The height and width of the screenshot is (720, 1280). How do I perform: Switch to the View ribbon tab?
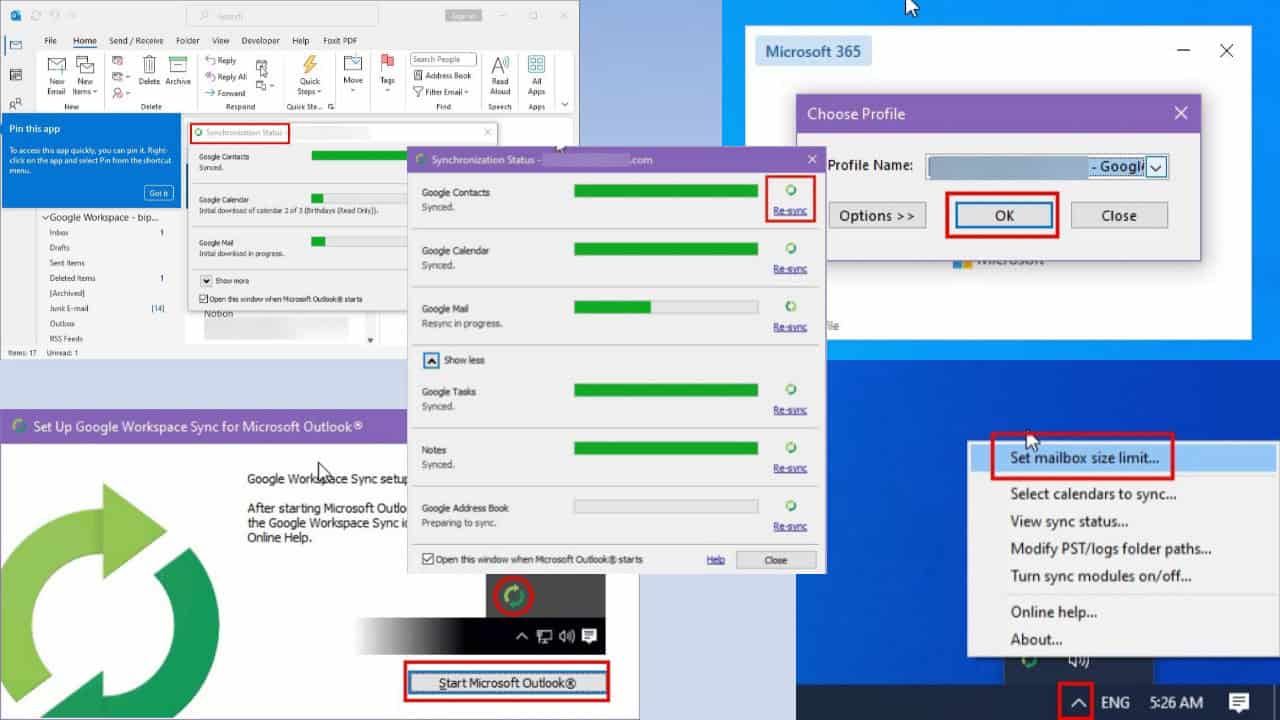[x=220, y=41]
